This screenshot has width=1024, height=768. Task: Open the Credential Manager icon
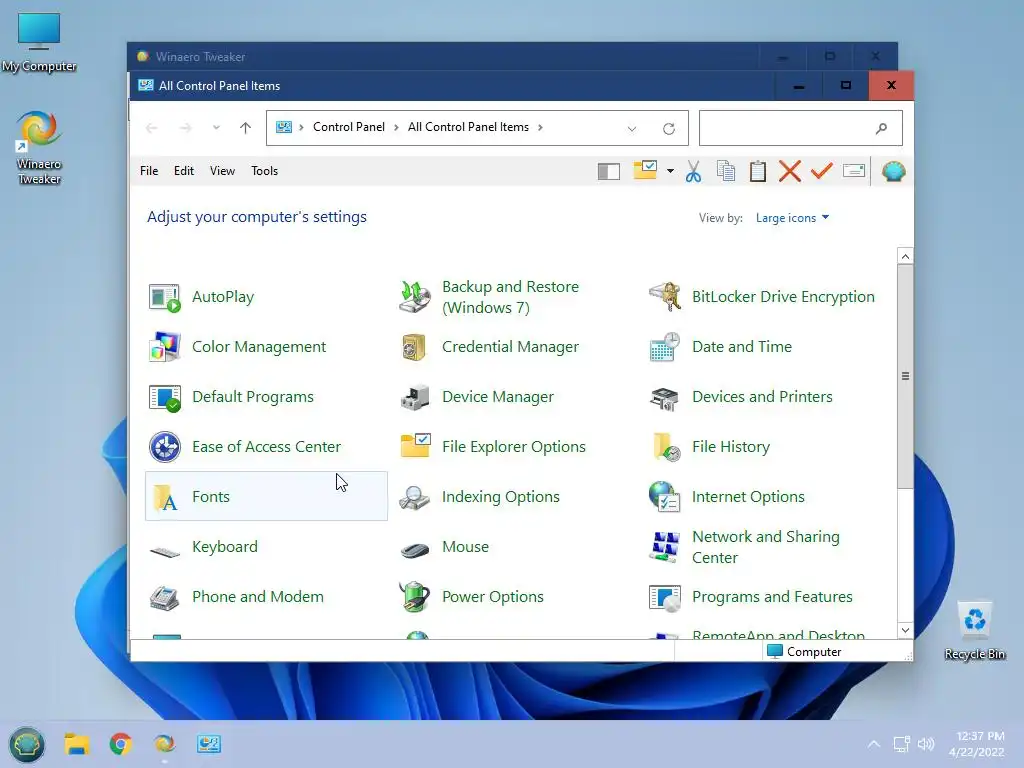coord(415,347)
